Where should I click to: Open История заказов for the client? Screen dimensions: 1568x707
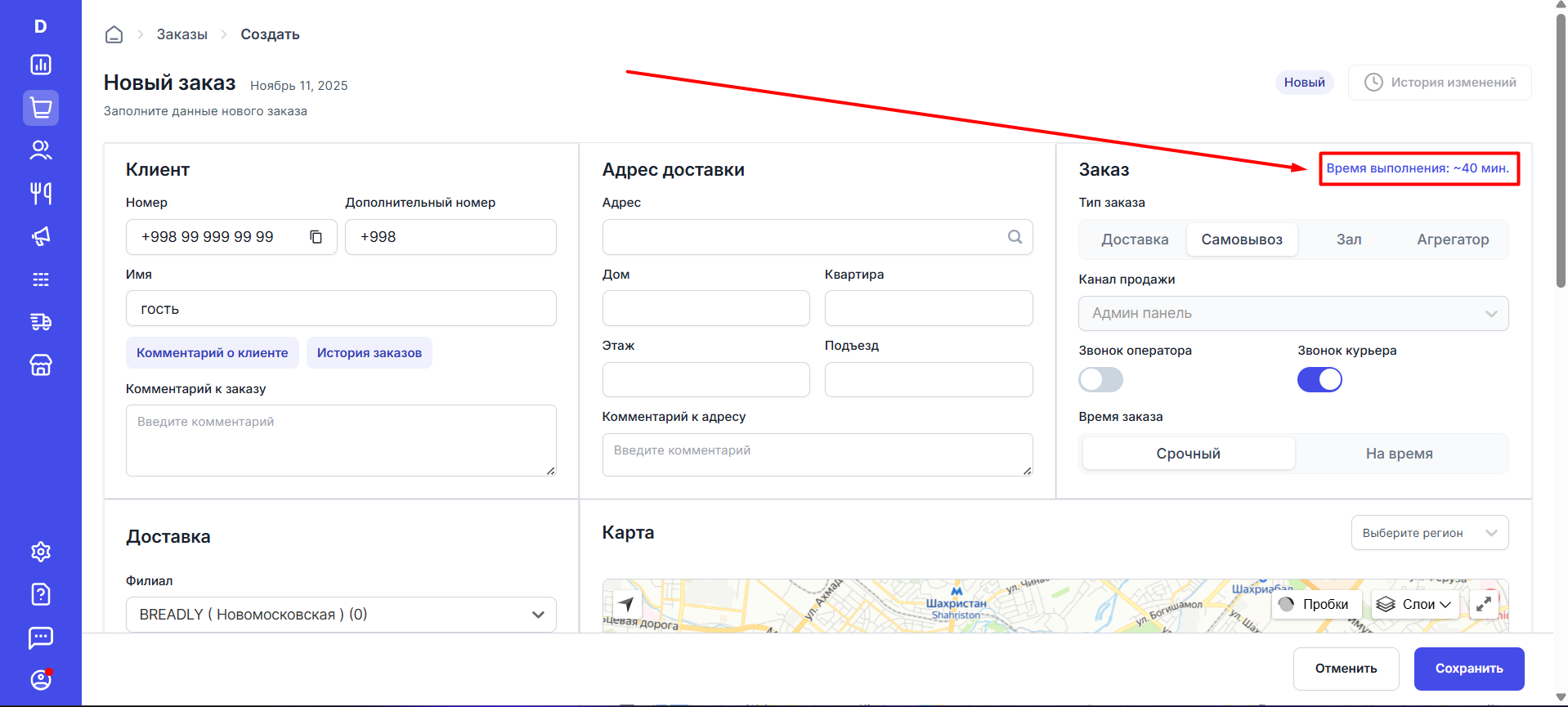370,353
